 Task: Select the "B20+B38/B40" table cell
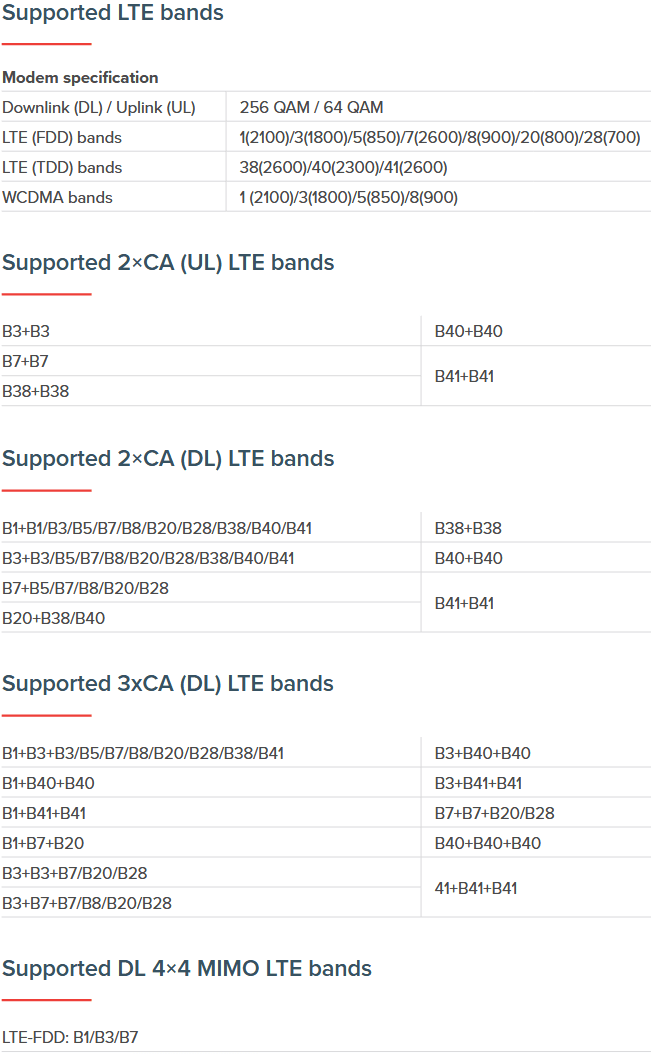(53, 618)
